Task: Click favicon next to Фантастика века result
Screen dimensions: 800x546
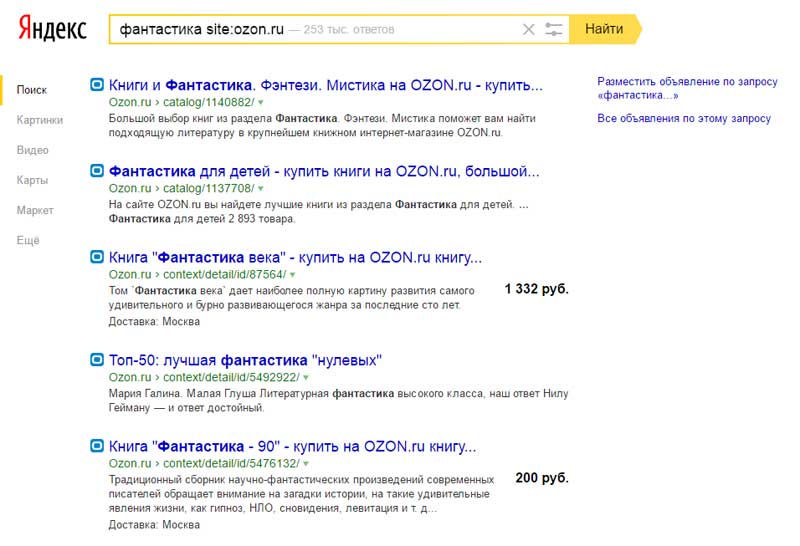Action: (97, 257)
